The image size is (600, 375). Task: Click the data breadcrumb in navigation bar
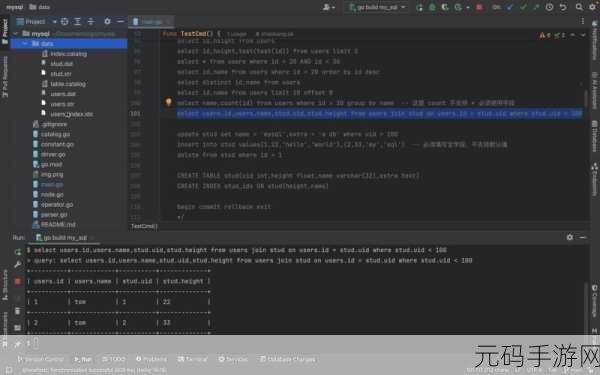coord(40,7)
